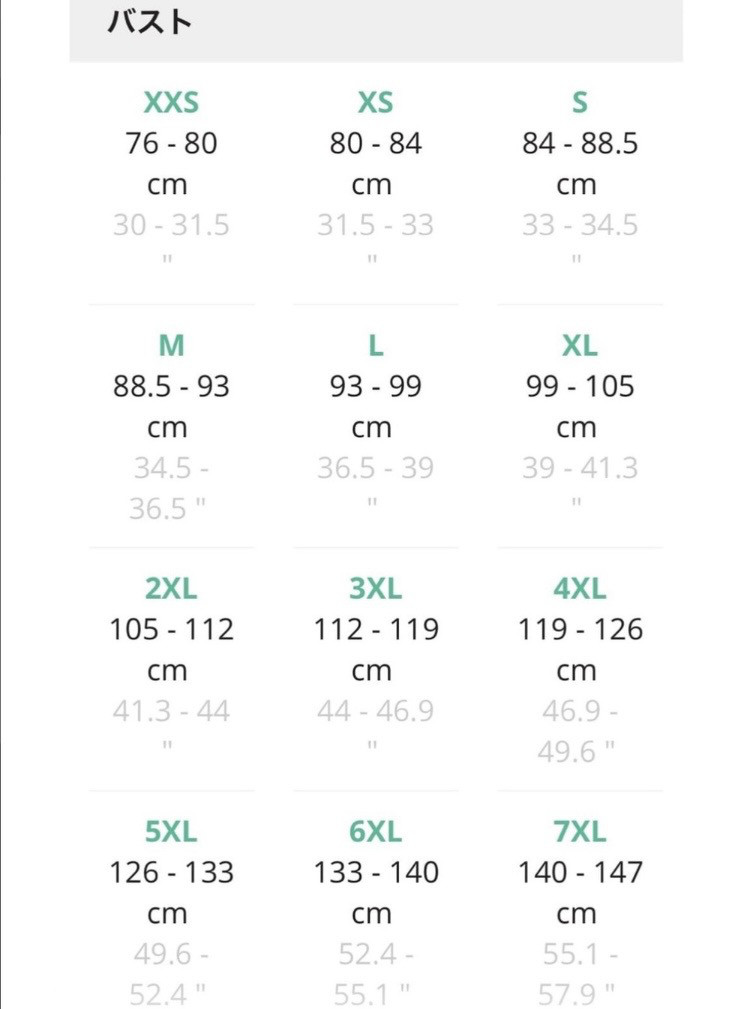Click the 2XL size label

171,588
